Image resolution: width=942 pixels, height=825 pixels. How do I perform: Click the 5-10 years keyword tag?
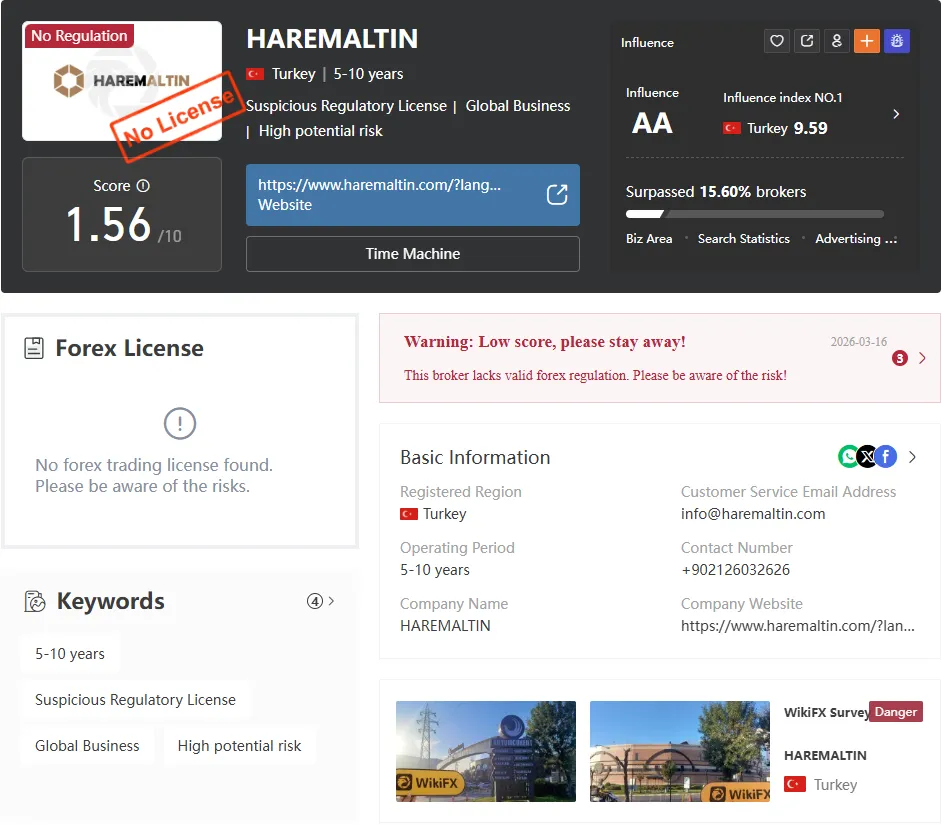[x=70, y=653]
